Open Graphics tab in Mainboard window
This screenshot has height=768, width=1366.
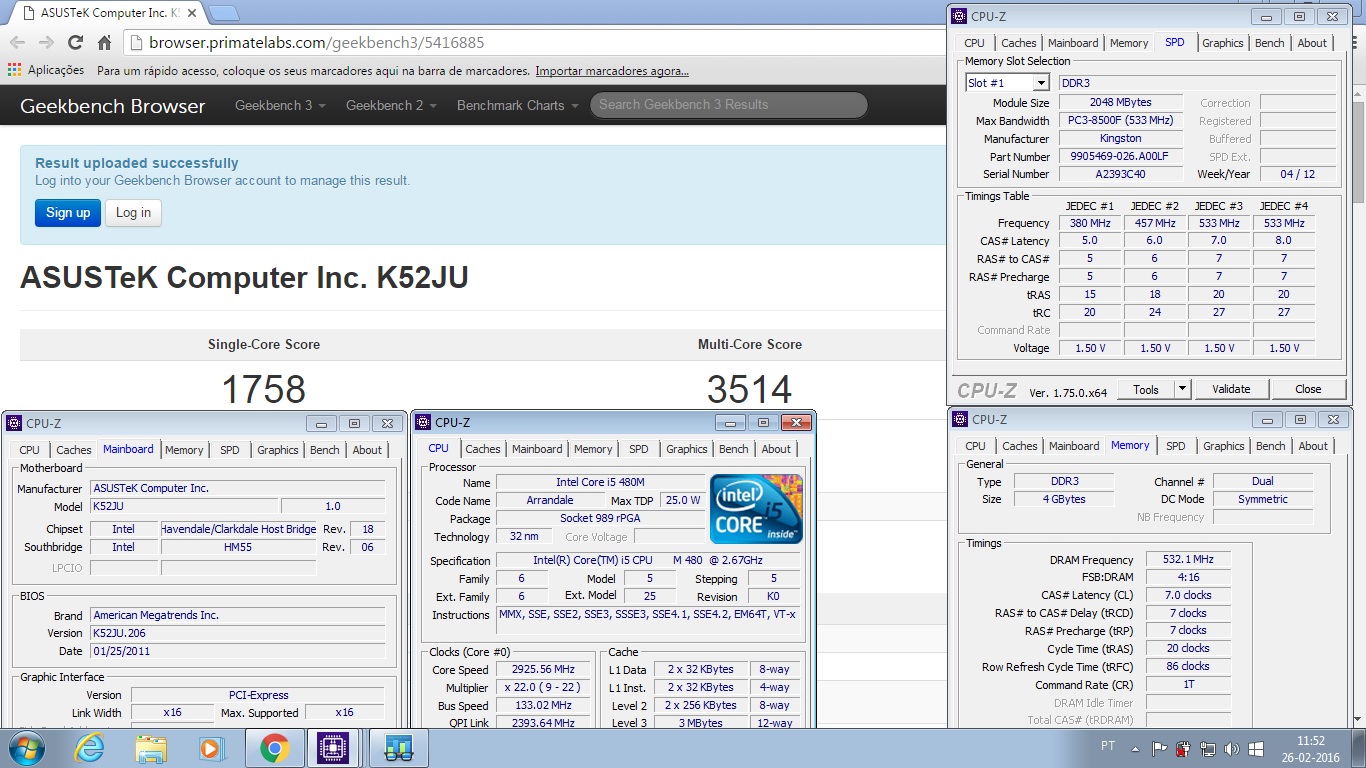(277, 450)
